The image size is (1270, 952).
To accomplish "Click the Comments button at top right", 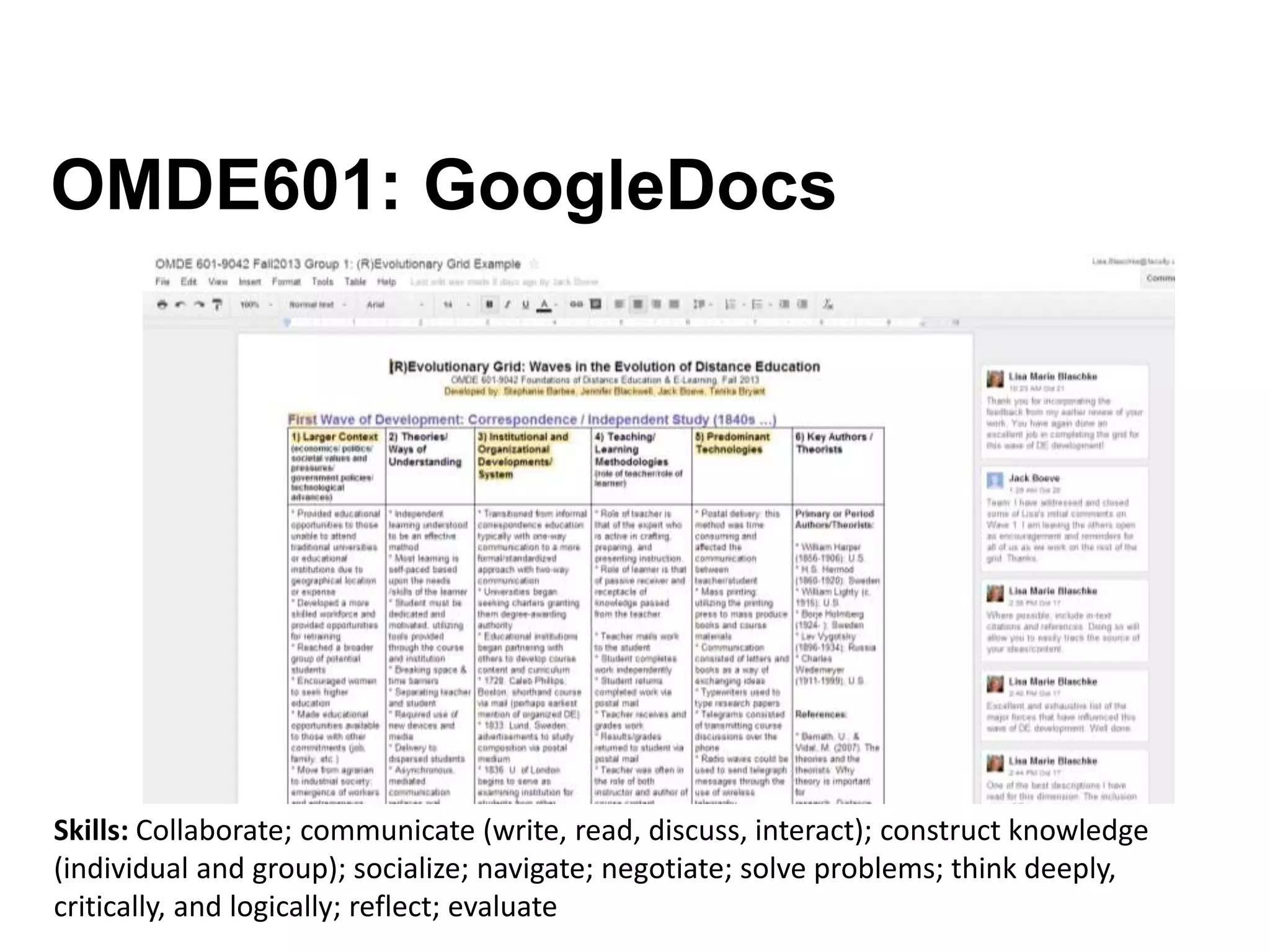I will pos(1158,278).
